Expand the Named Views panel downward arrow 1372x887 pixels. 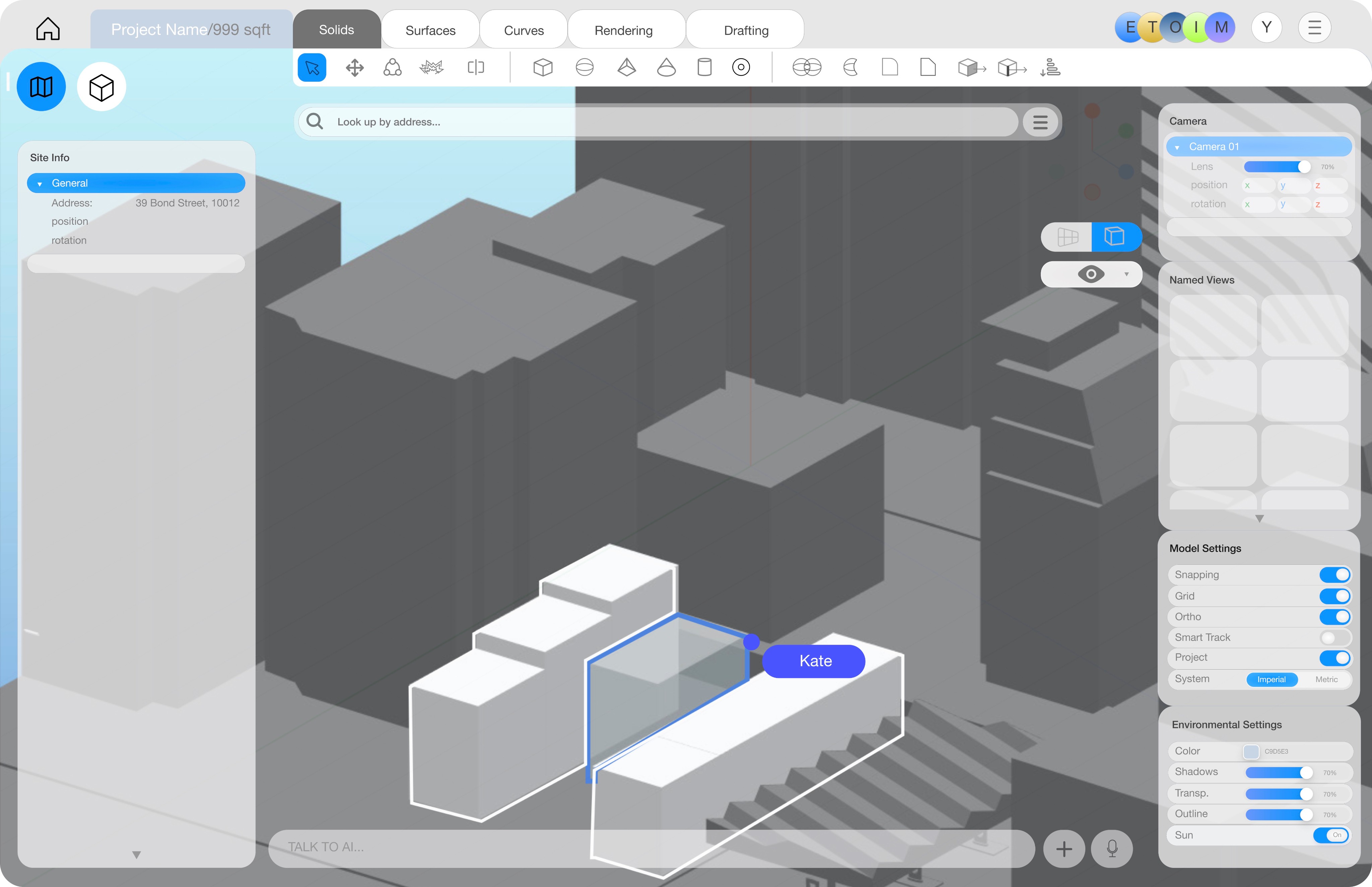click(x=1259, y=519)
